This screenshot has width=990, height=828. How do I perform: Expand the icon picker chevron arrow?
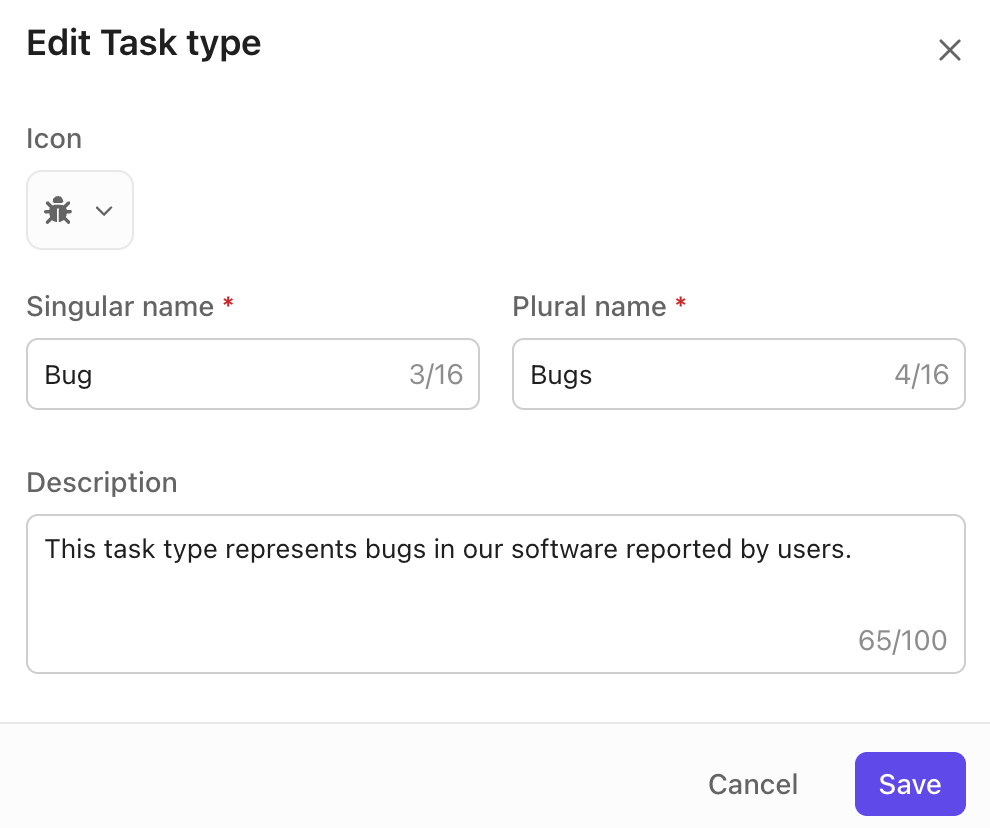point(104,211)
